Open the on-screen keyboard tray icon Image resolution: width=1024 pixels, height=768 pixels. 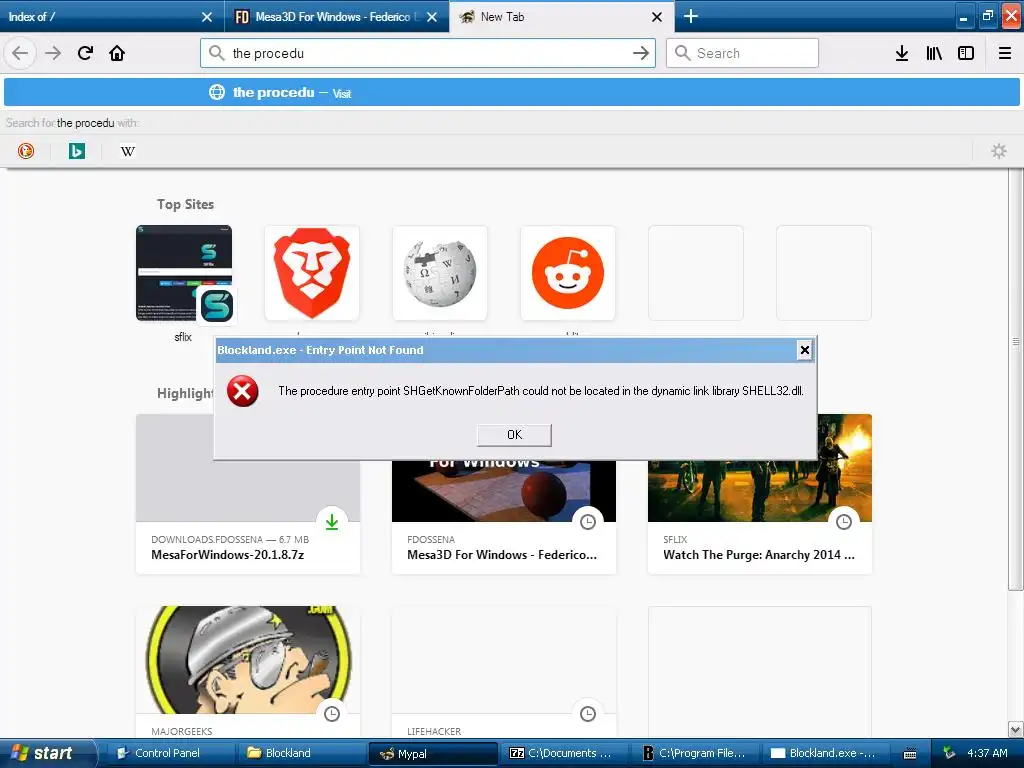910,754
